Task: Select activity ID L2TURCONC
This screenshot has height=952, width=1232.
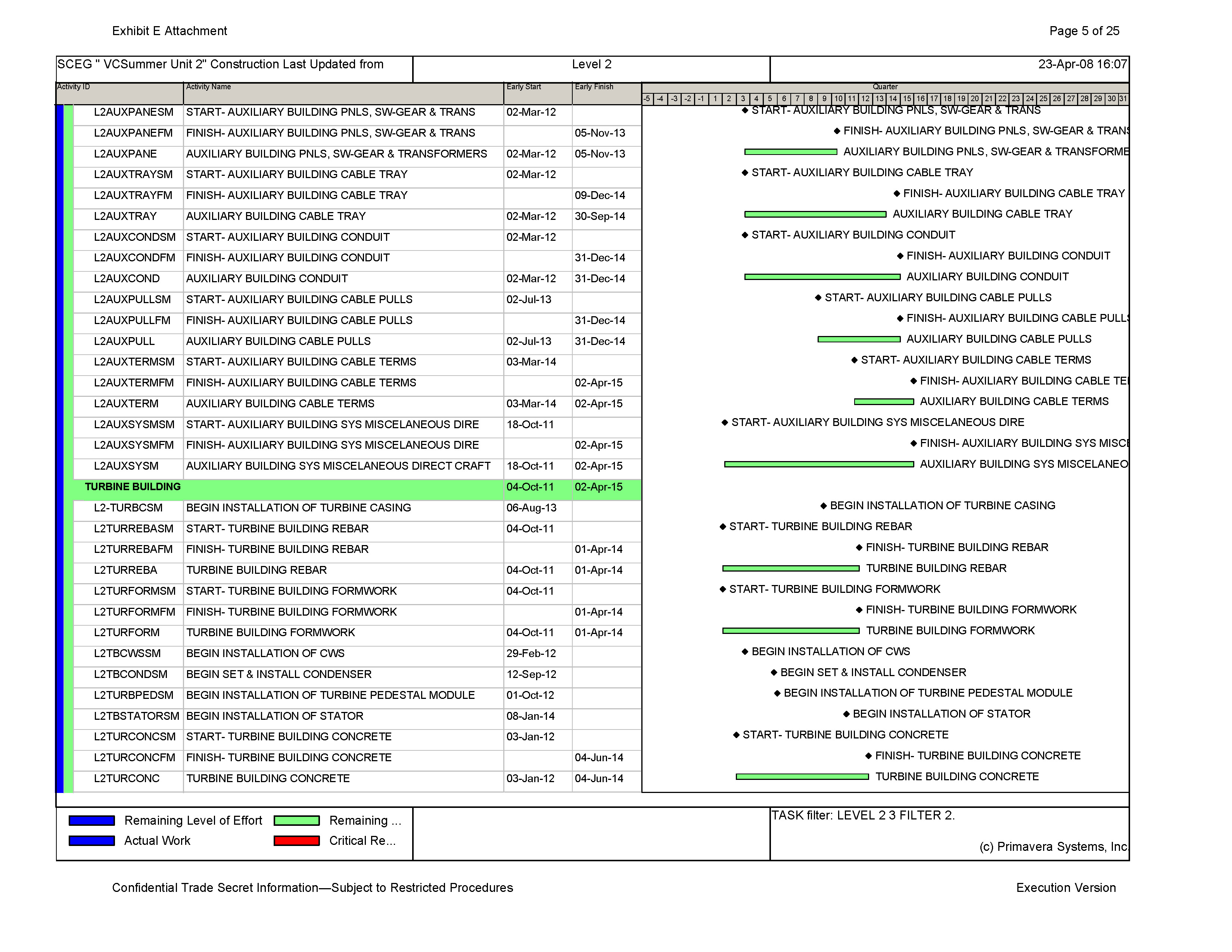Action: point(127,778)
